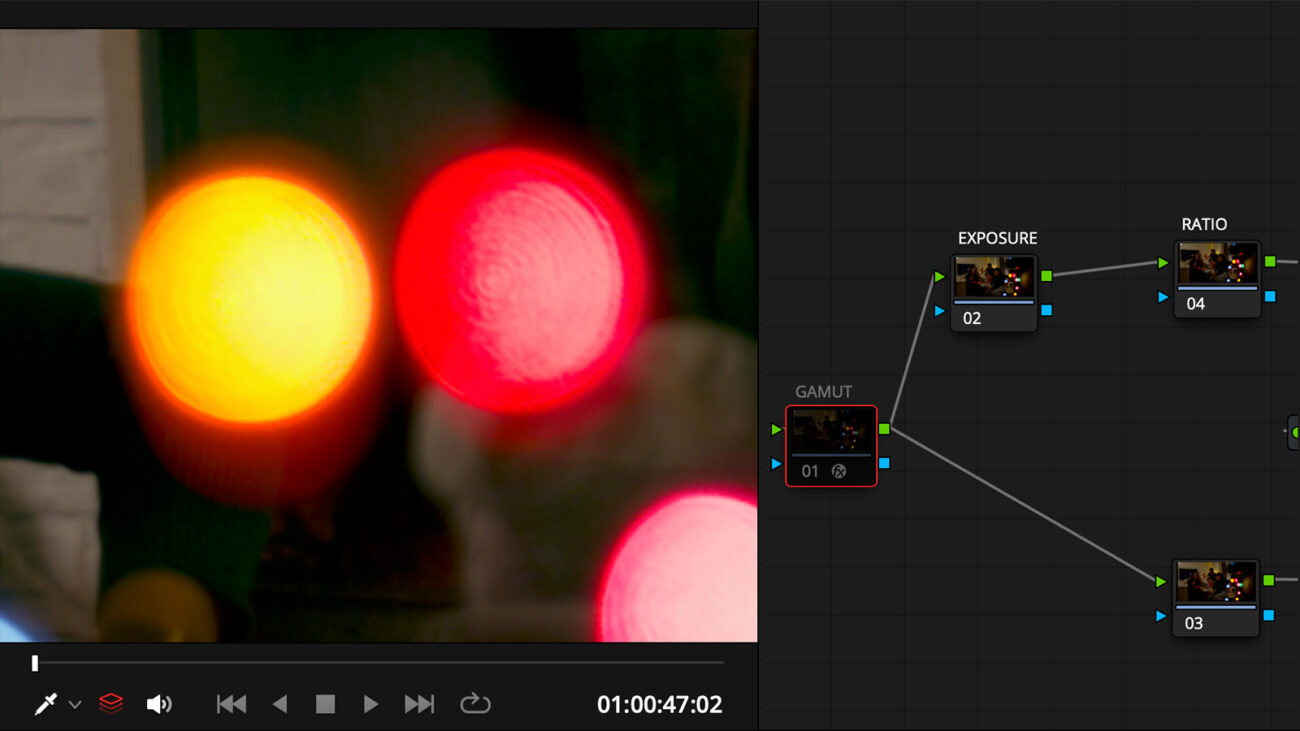Click the playhead on the viewer timeline

point(35,662)
